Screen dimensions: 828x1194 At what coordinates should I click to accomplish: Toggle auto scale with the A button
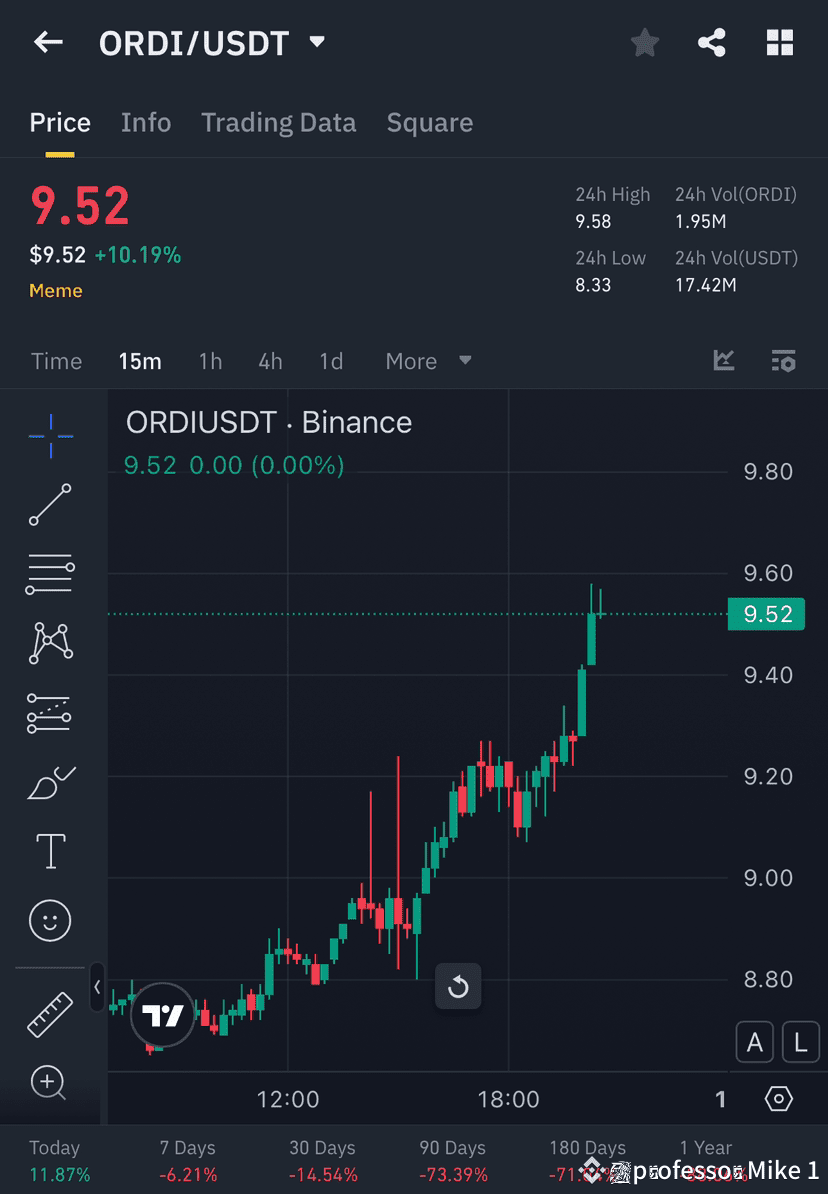click(x=754, y=1041)
